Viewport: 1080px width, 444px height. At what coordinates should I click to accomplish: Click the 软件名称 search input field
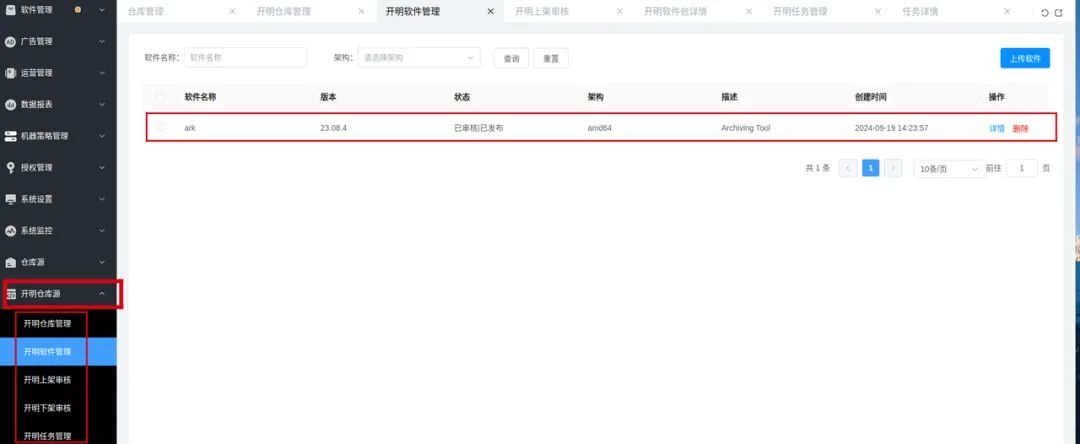245,58
